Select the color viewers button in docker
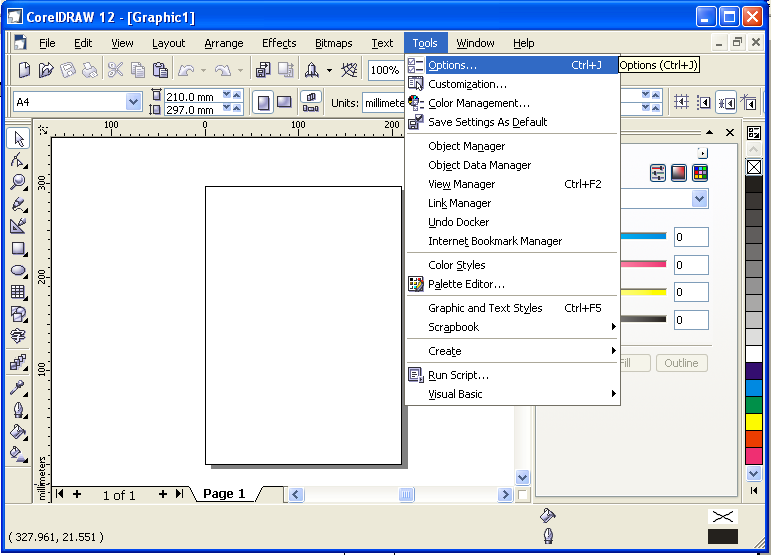Image resolution: width=771 pixels, height=555 pixels. pos(679,173)
